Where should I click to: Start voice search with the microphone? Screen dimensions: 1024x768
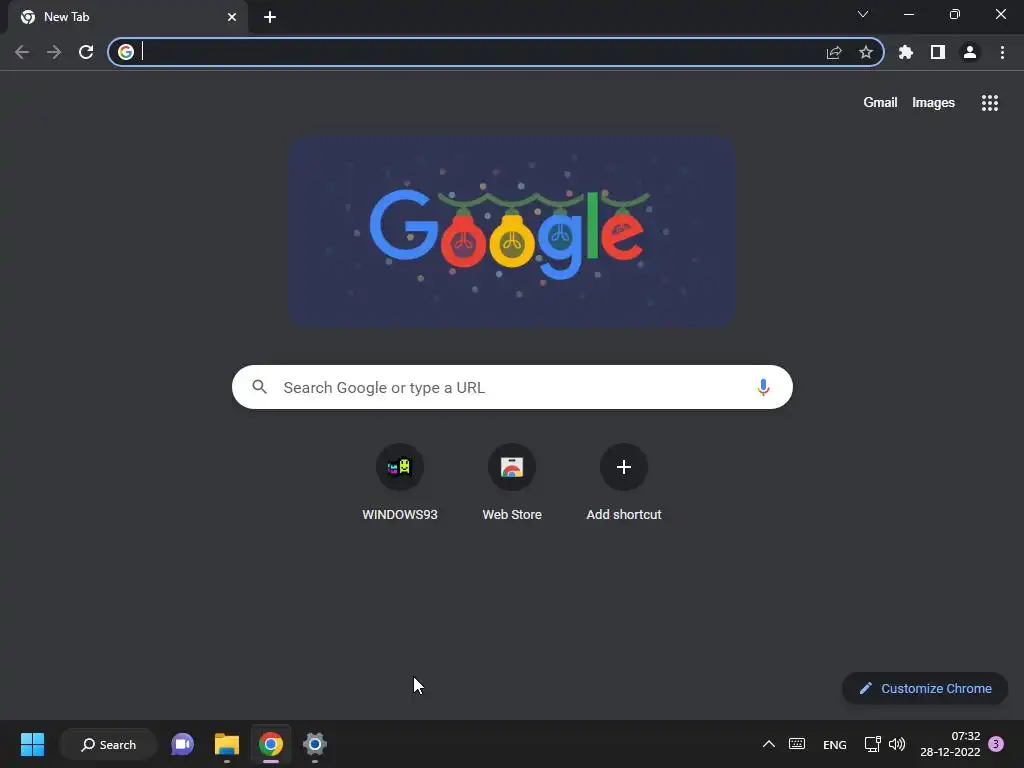[x=763, y=387]
